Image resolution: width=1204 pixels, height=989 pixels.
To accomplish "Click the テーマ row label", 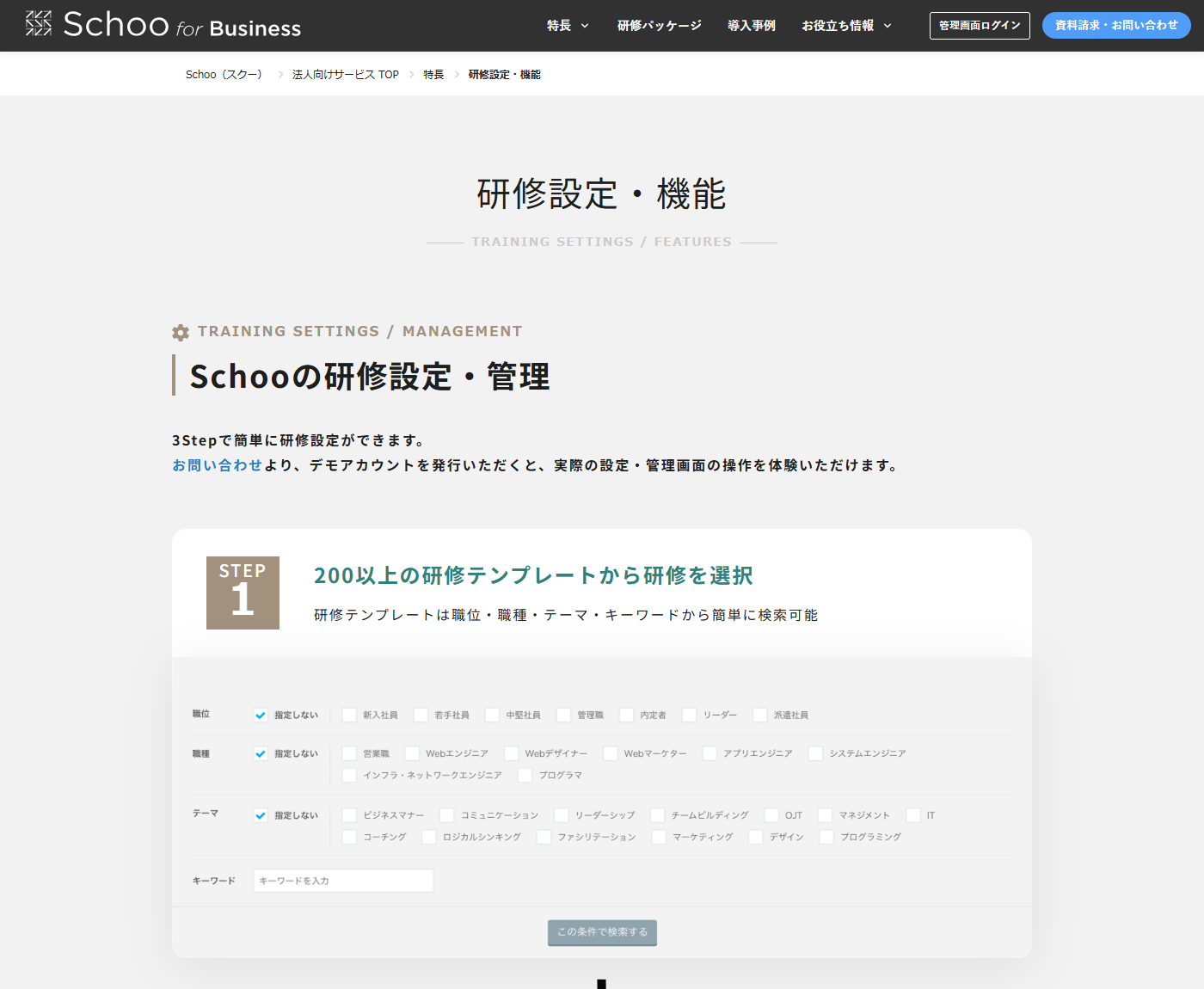I will 206,813.
